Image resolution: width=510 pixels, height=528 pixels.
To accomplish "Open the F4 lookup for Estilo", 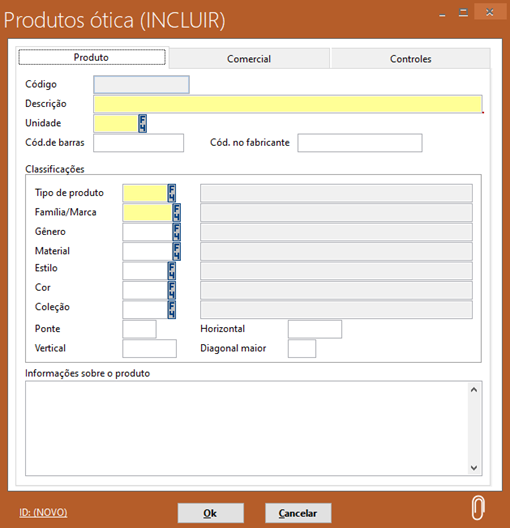I will click(x=171, y=271).
